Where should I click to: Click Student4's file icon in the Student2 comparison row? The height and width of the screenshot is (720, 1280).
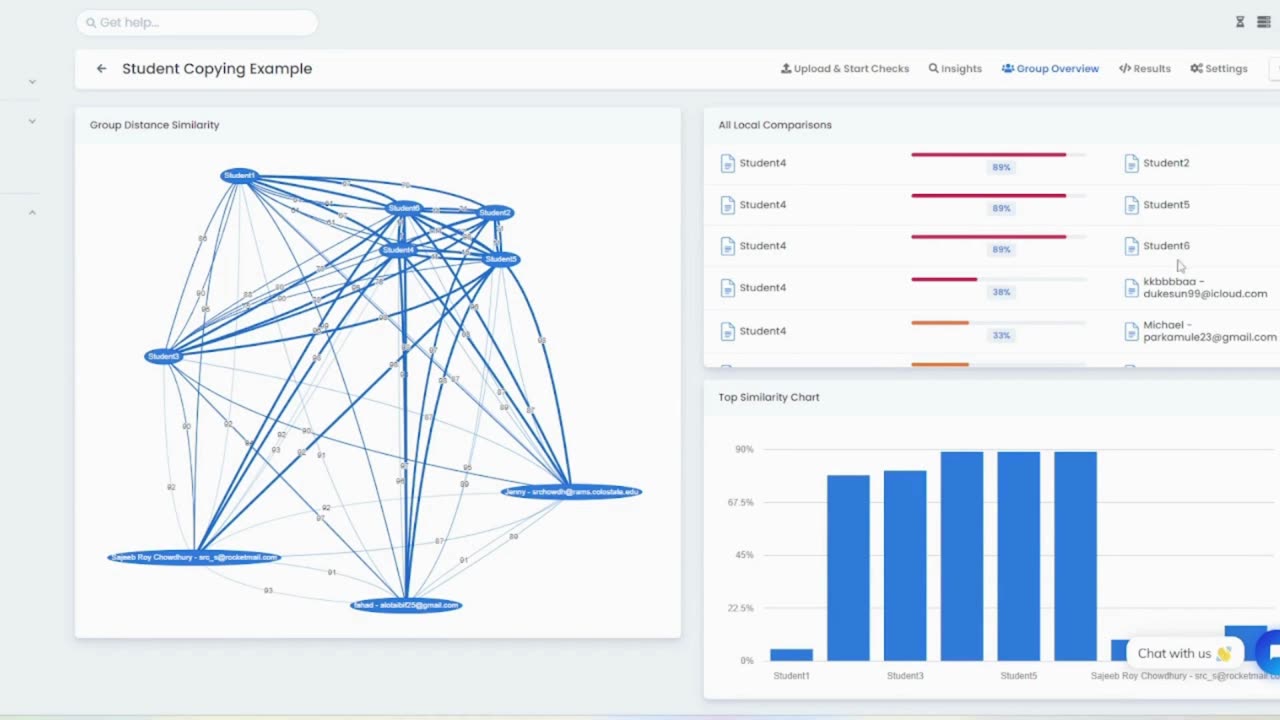pos(727,163)
